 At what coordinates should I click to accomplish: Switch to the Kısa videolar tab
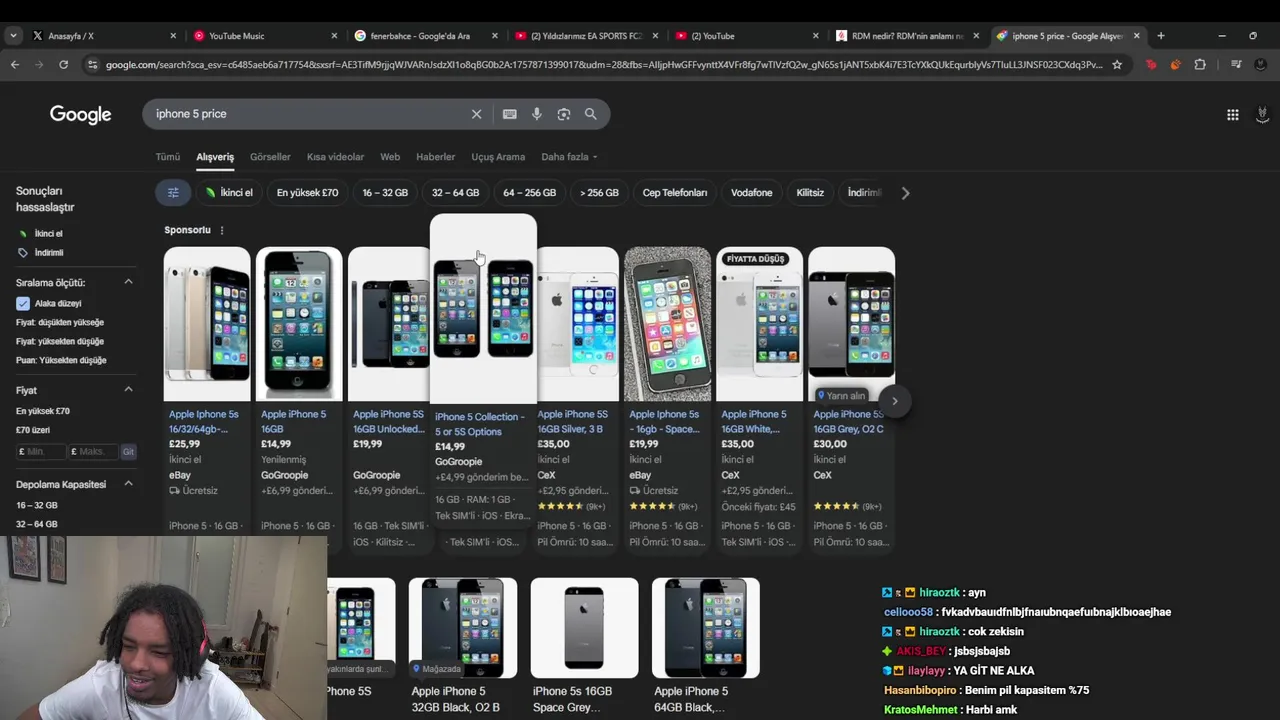coord(335,157)
